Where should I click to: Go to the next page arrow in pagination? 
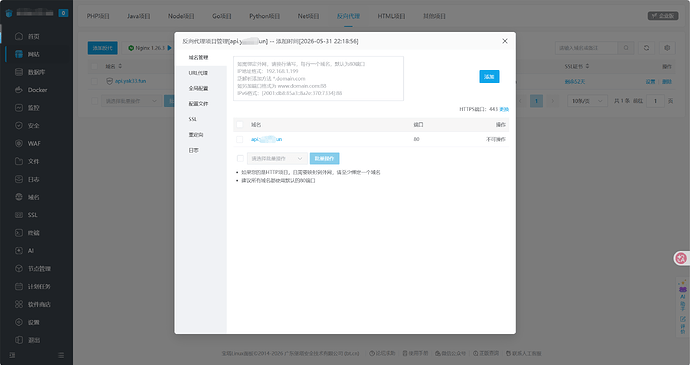[x=553, y=101]
